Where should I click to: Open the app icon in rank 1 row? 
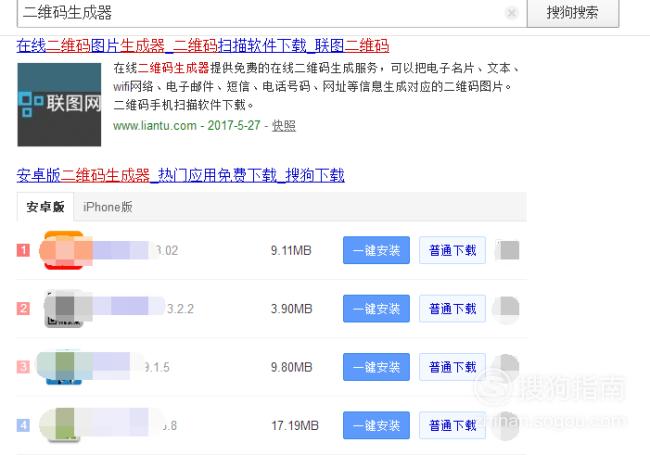[63, 250]
